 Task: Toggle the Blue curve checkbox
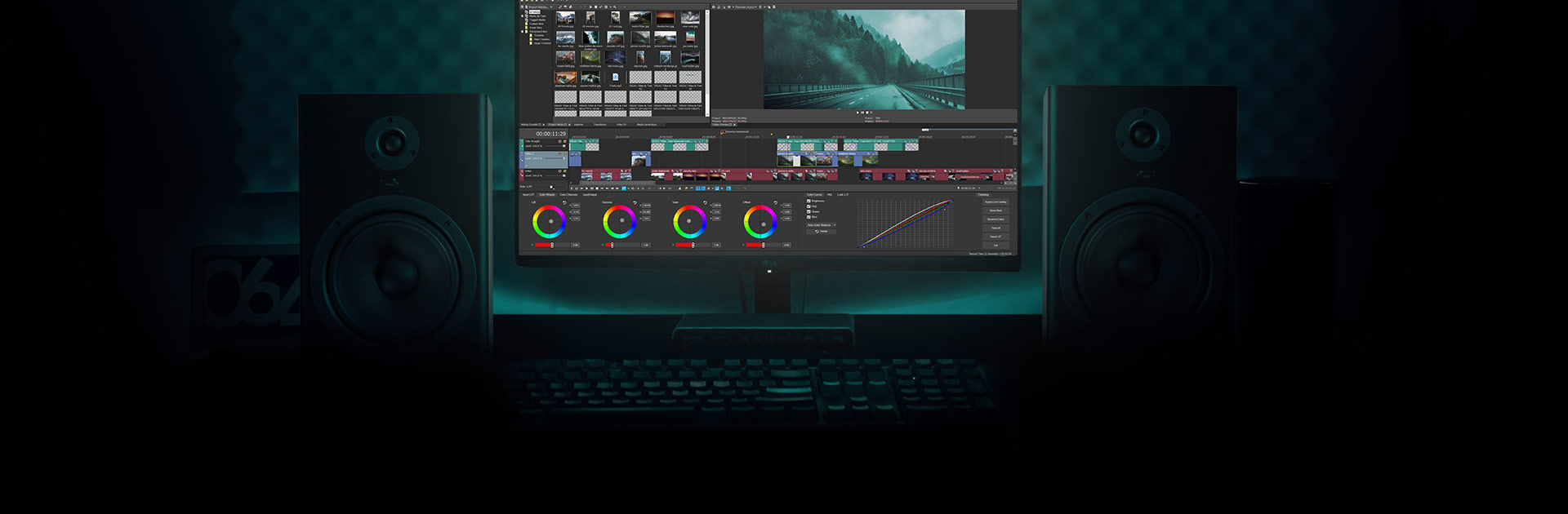point(808,217)
